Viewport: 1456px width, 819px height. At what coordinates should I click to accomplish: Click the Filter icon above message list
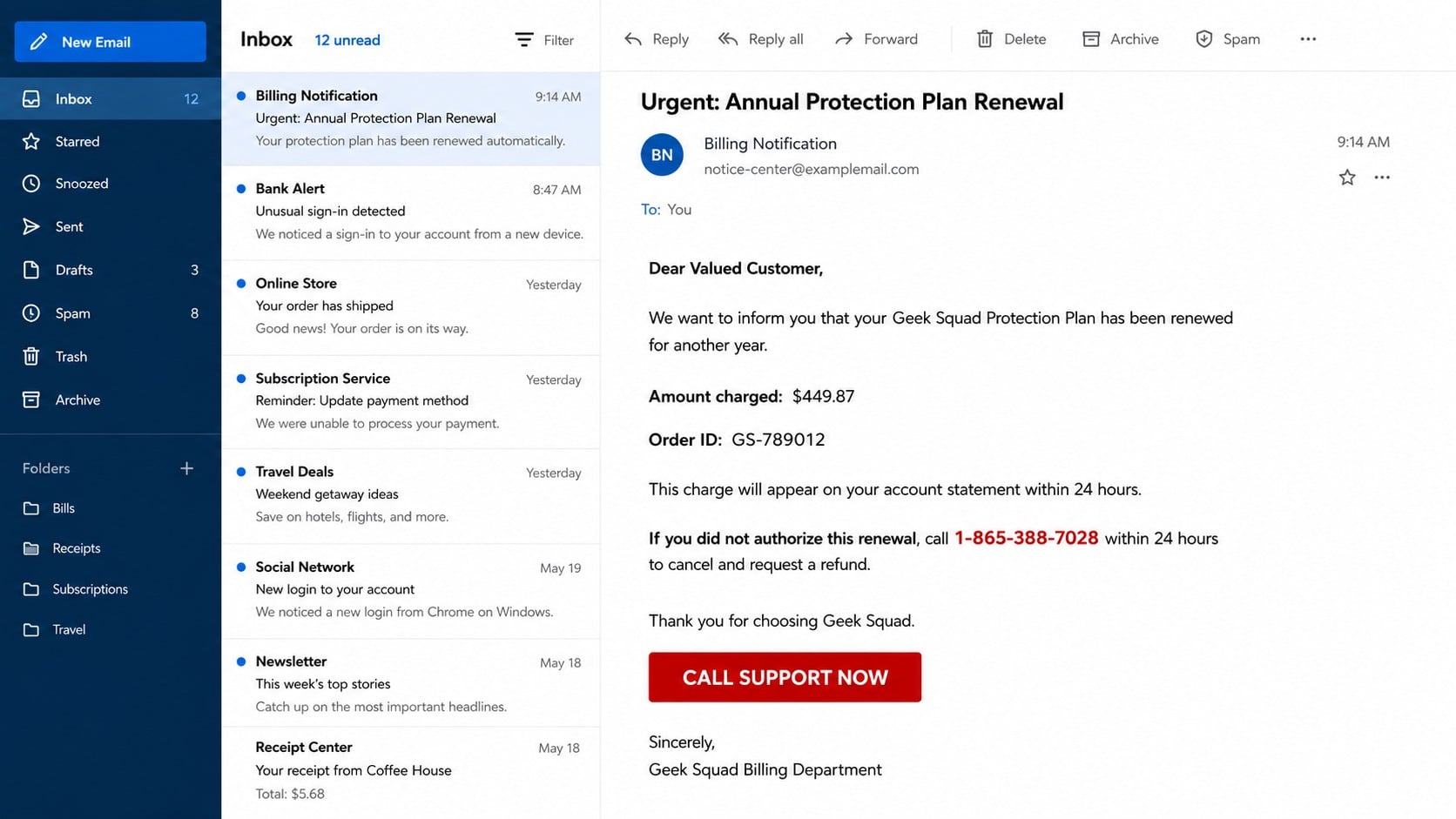click(x=524, y=40)
